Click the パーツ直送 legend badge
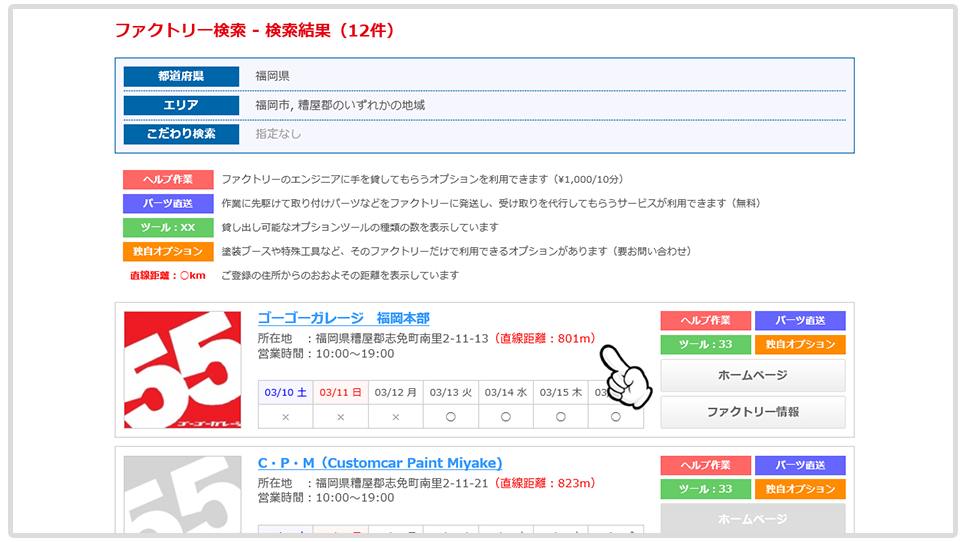970x542 pixels. pos(168,204)
